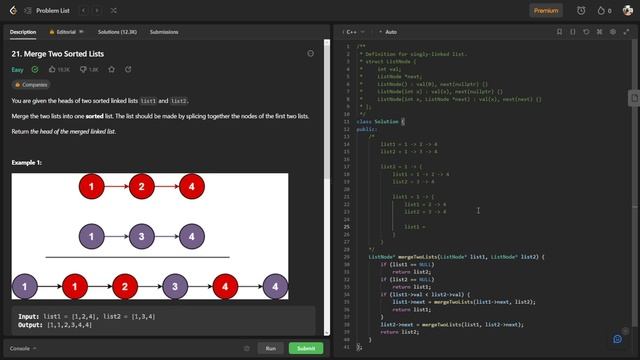
Task: Open the feedback icon beside problem title
Action: [311, 53]
